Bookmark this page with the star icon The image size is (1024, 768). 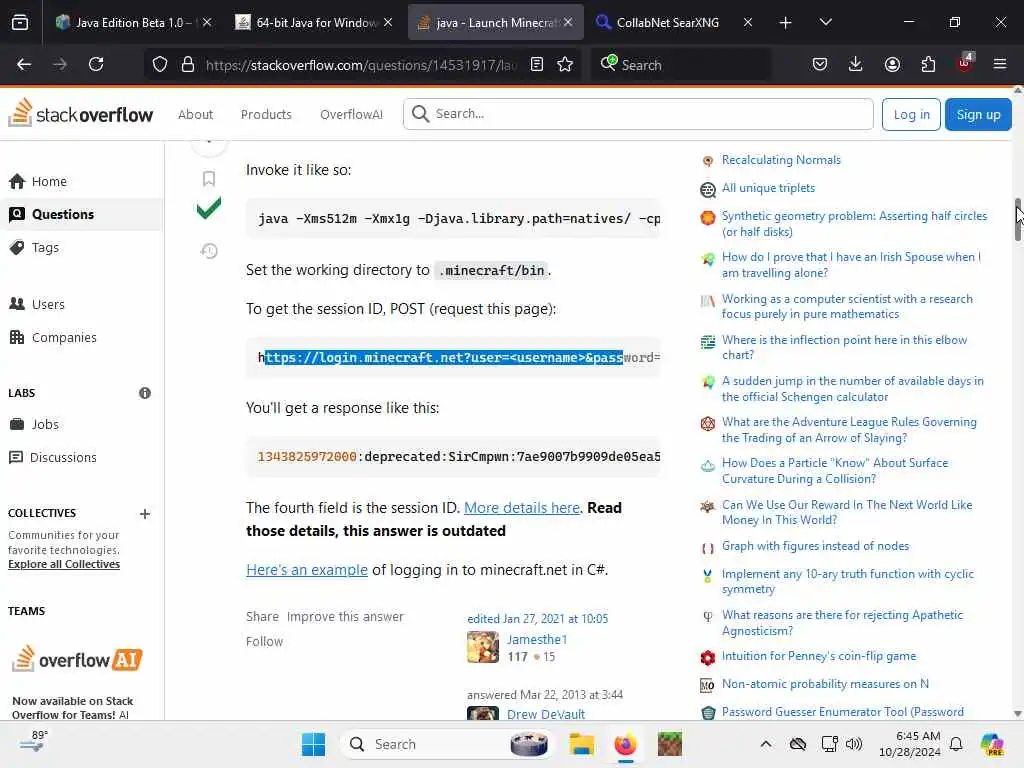[566, 65]
